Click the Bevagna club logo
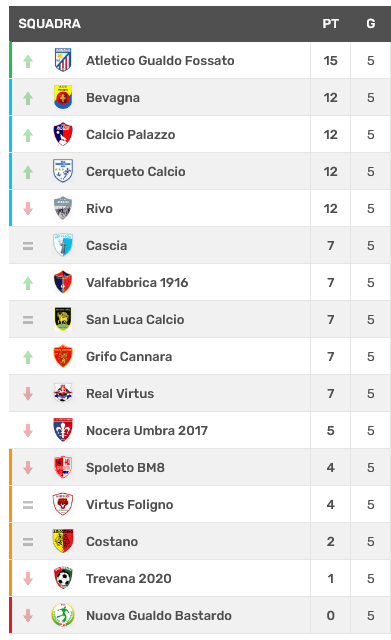 click(63, 97)
